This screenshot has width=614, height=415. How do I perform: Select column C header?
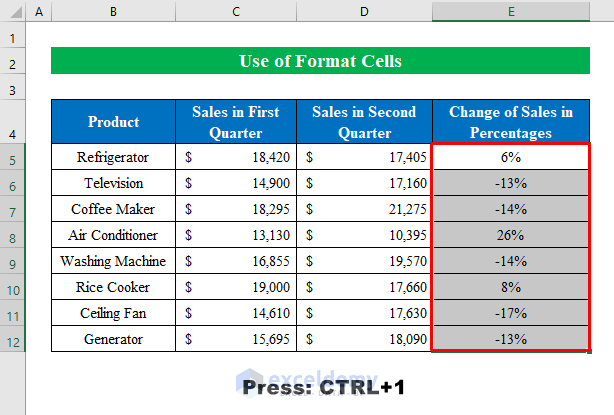point(236,11)
